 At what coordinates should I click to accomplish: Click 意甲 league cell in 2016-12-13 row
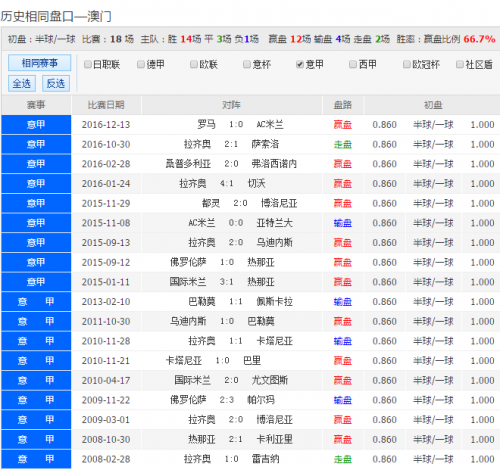tap(36, 125)
